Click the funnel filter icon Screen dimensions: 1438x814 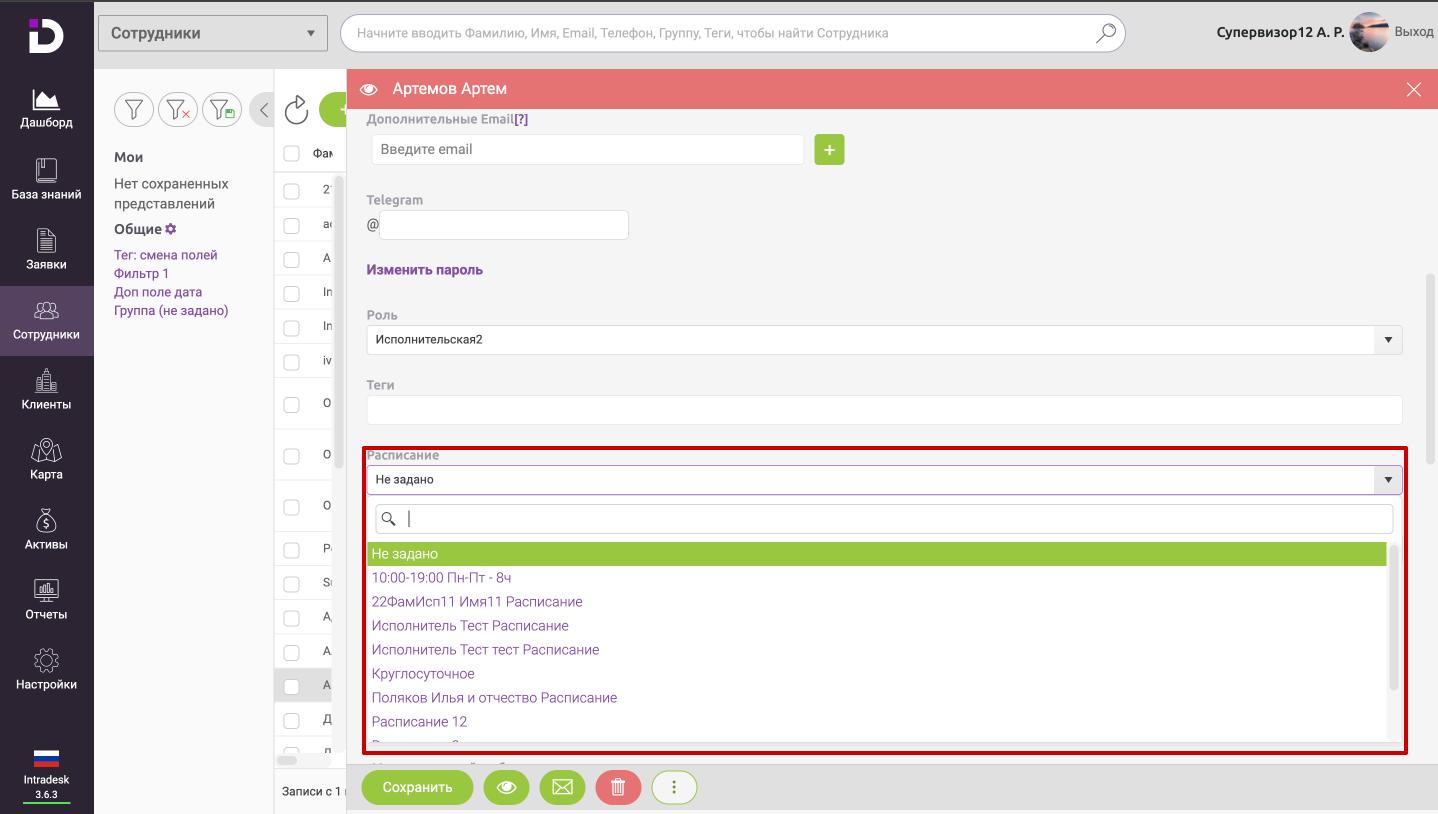(134, 109)
